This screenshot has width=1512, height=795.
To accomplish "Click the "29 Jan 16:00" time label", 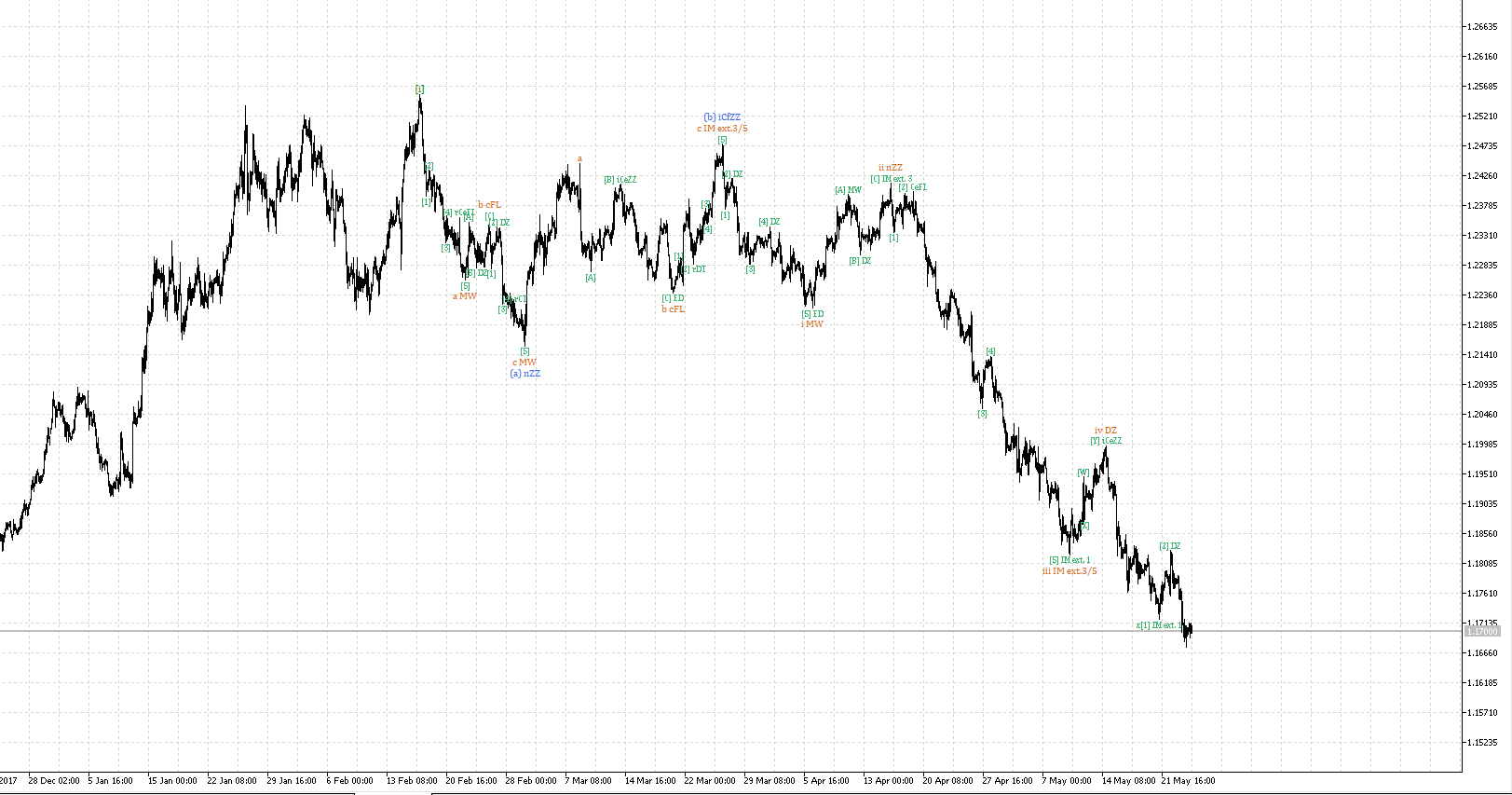I will 292,781.
